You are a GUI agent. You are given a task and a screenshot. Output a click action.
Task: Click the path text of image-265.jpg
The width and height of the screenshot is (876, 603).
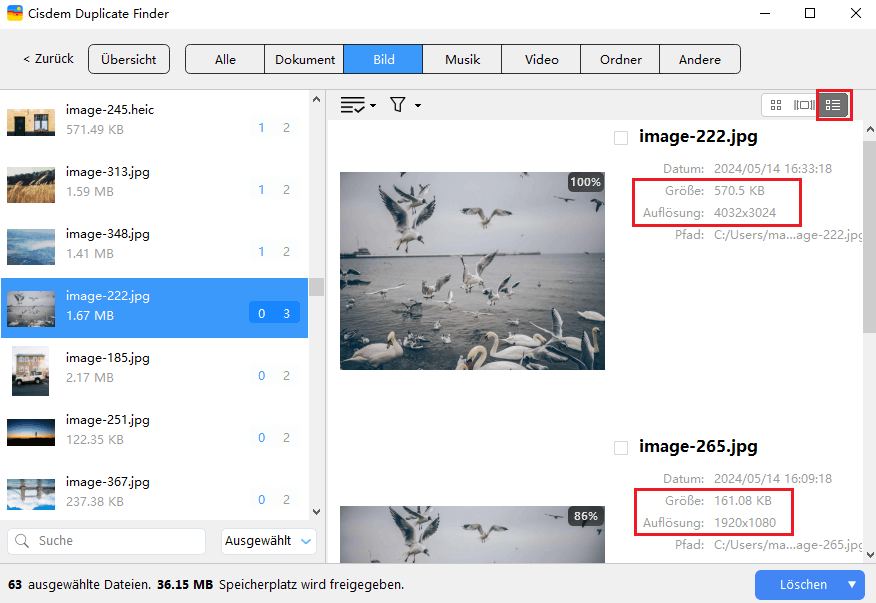(x=788, y=545)
